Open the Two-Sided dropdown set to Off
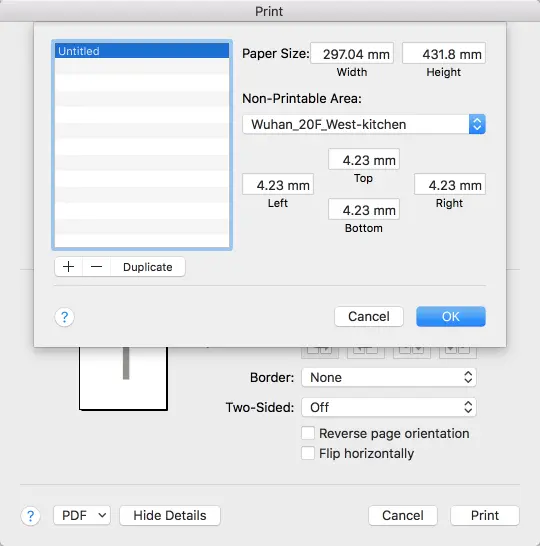540x546 pixels. (x=389, y=407)
